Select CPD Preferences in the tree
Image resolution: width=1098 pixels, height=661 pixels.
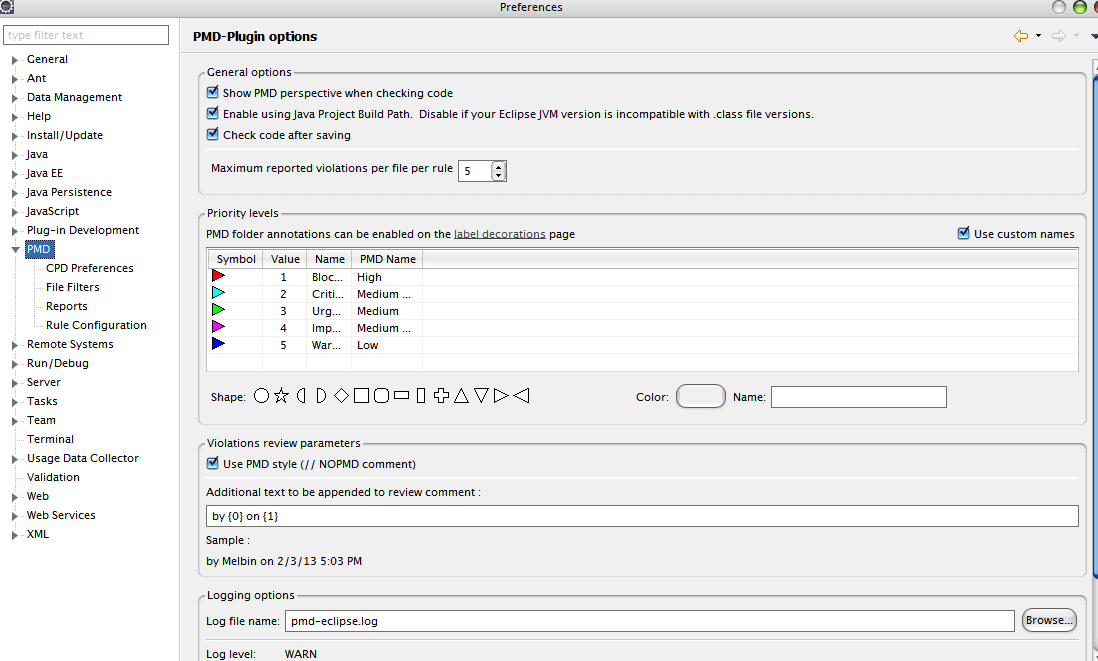89,268
